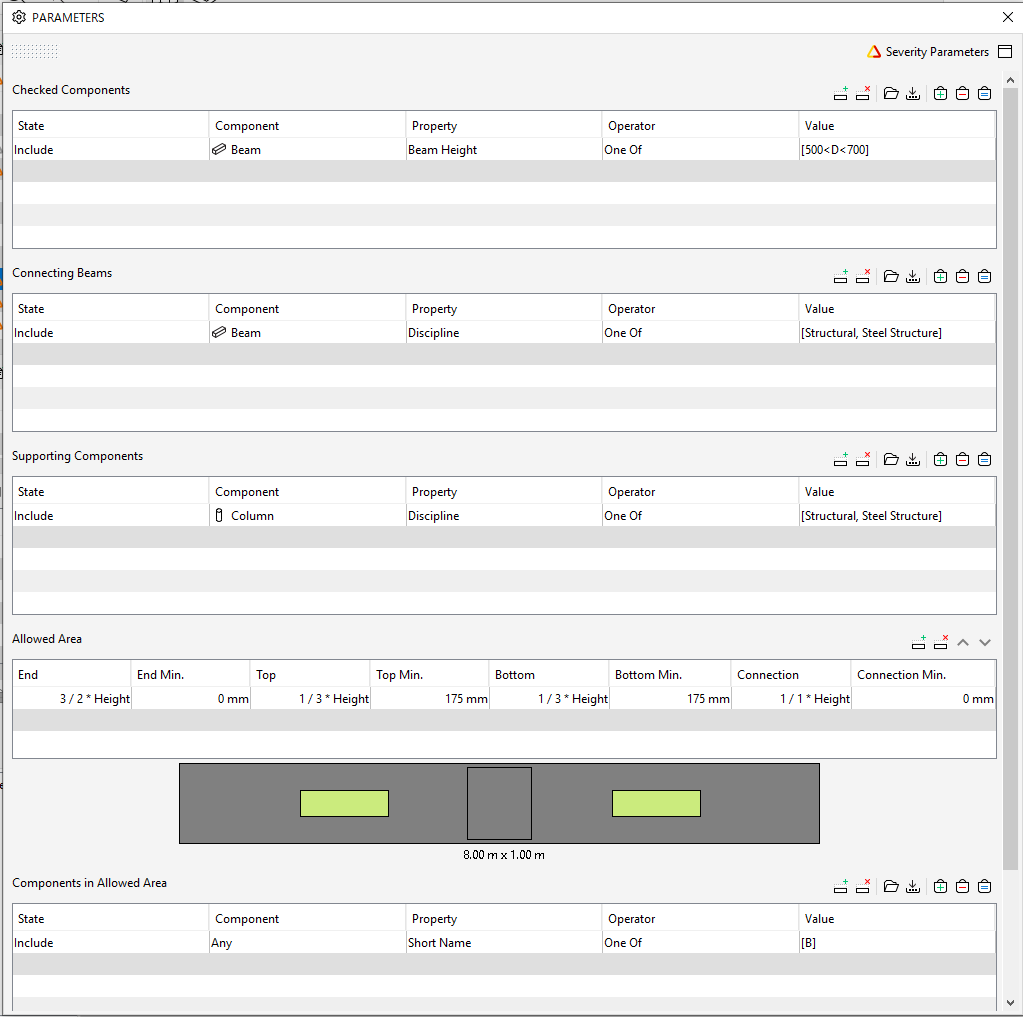Click Value column header in Connecting Beams

(897, 309)
